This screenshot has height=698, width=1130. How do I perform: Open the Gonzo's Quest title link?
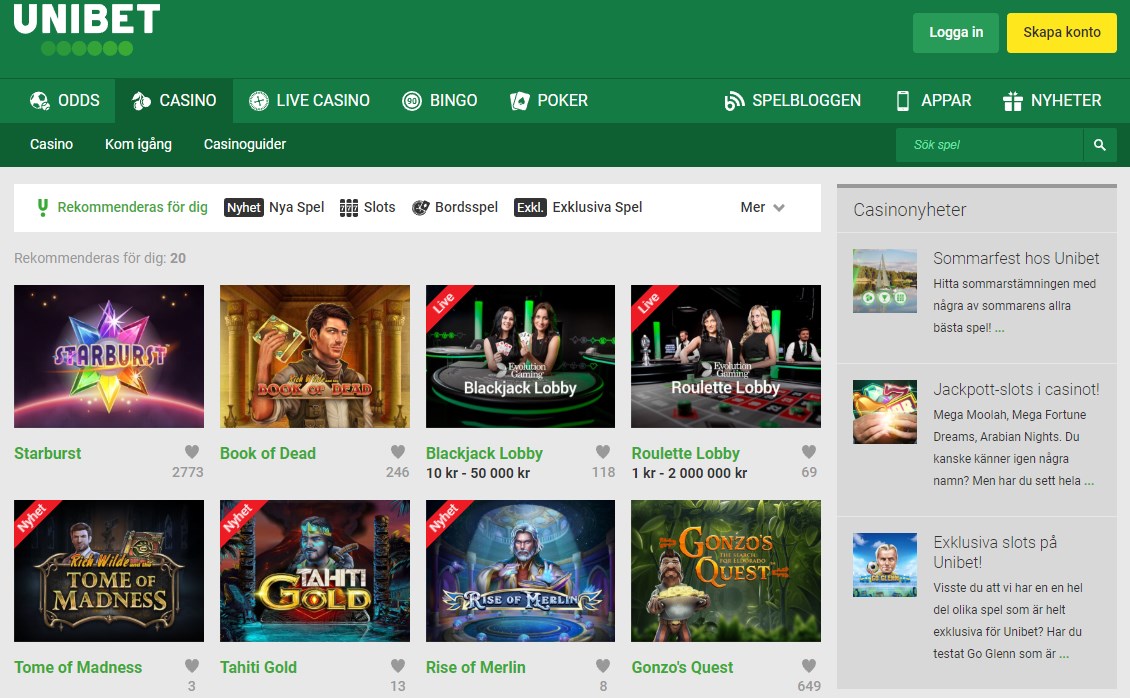pyautogui.click(x=682, y=667)
